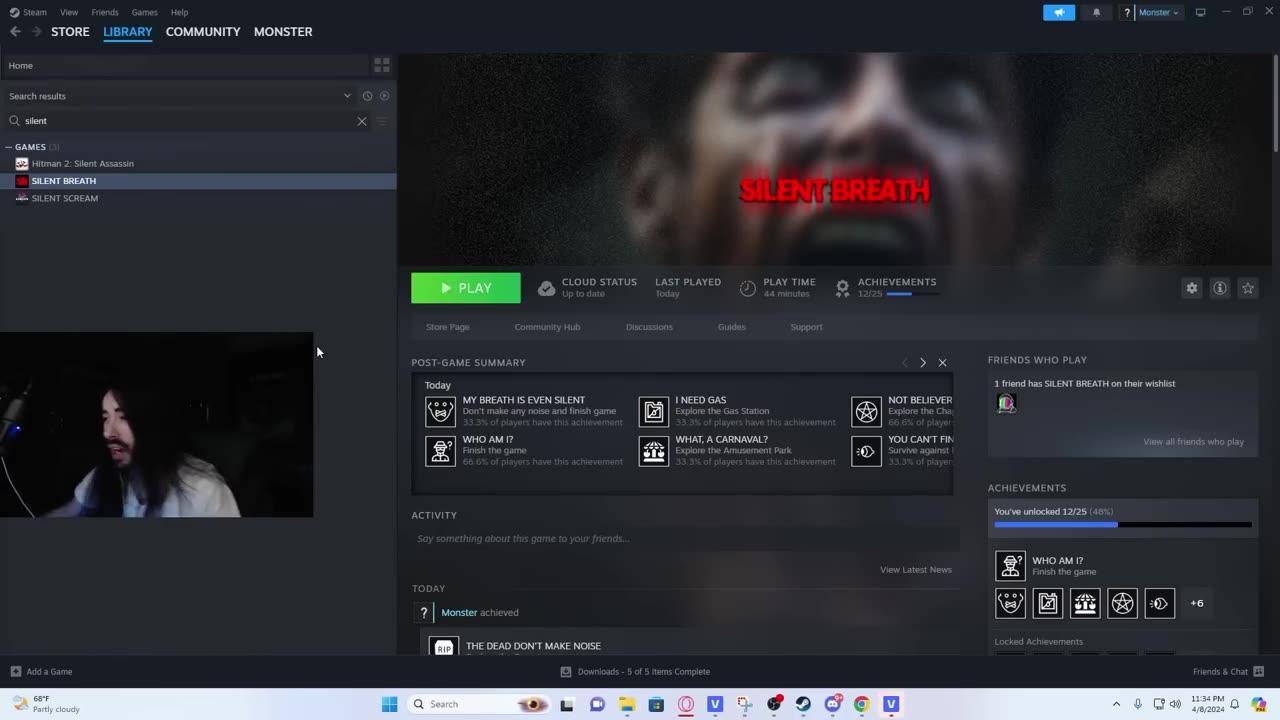This screenshot has height=720, width=1280.
Task: Open the search filter options icon
Action: (381, 121)
